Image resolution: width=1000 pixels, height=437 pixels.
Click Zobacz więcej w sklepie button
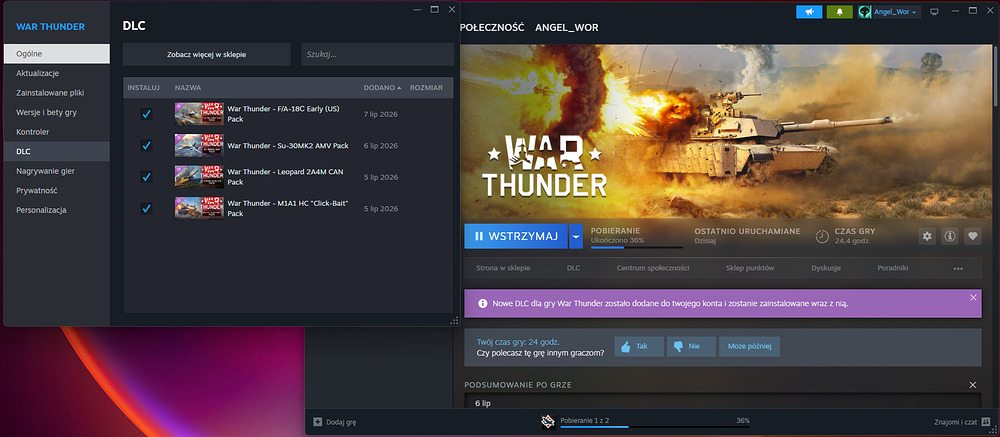[207, 54]
